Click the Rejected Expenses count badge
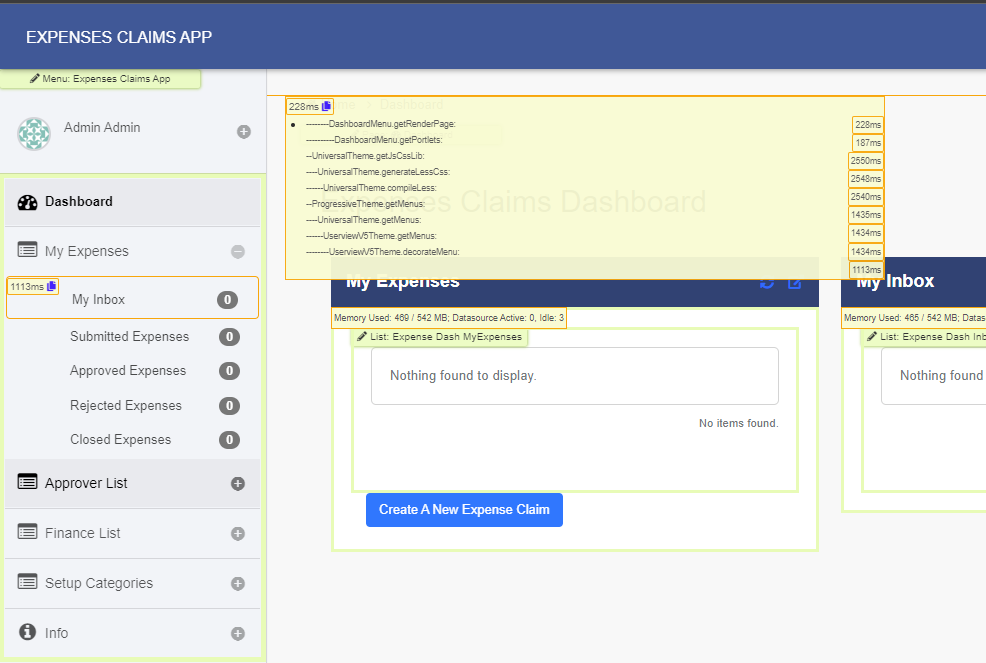The width and height of the screenshot is (986, 663). (x=230, y=406)
